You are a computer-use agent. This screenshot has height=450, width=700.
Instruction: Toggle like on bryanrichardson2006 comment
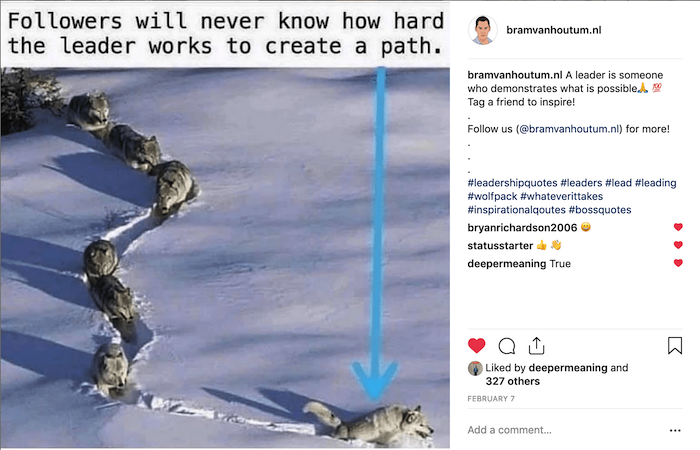[x=678, y=227]
